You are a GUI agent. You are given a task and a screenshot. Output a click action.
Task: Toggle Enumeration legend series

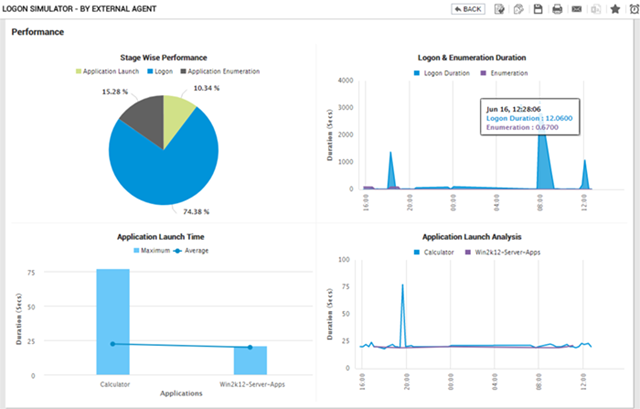[x=504, y=73]
